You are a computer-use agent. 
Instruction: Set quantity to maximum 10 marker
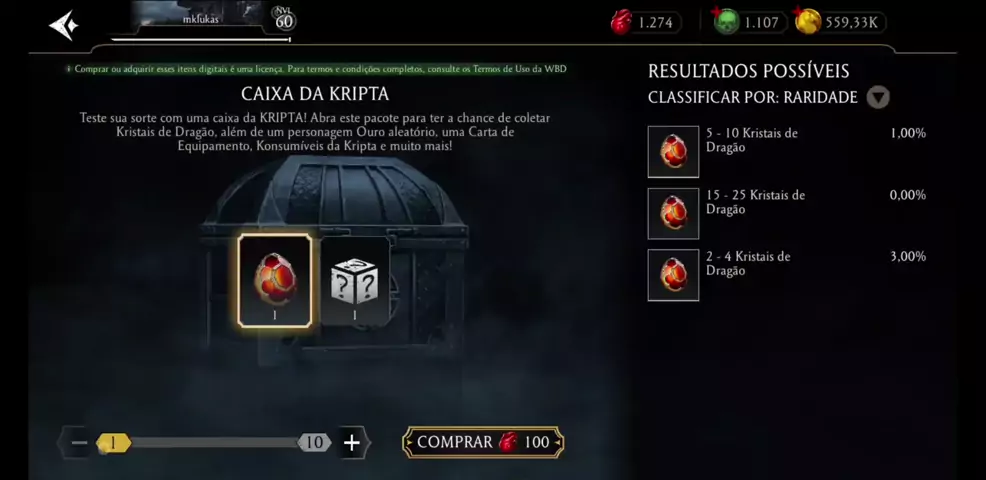click(x=314, y=443)
